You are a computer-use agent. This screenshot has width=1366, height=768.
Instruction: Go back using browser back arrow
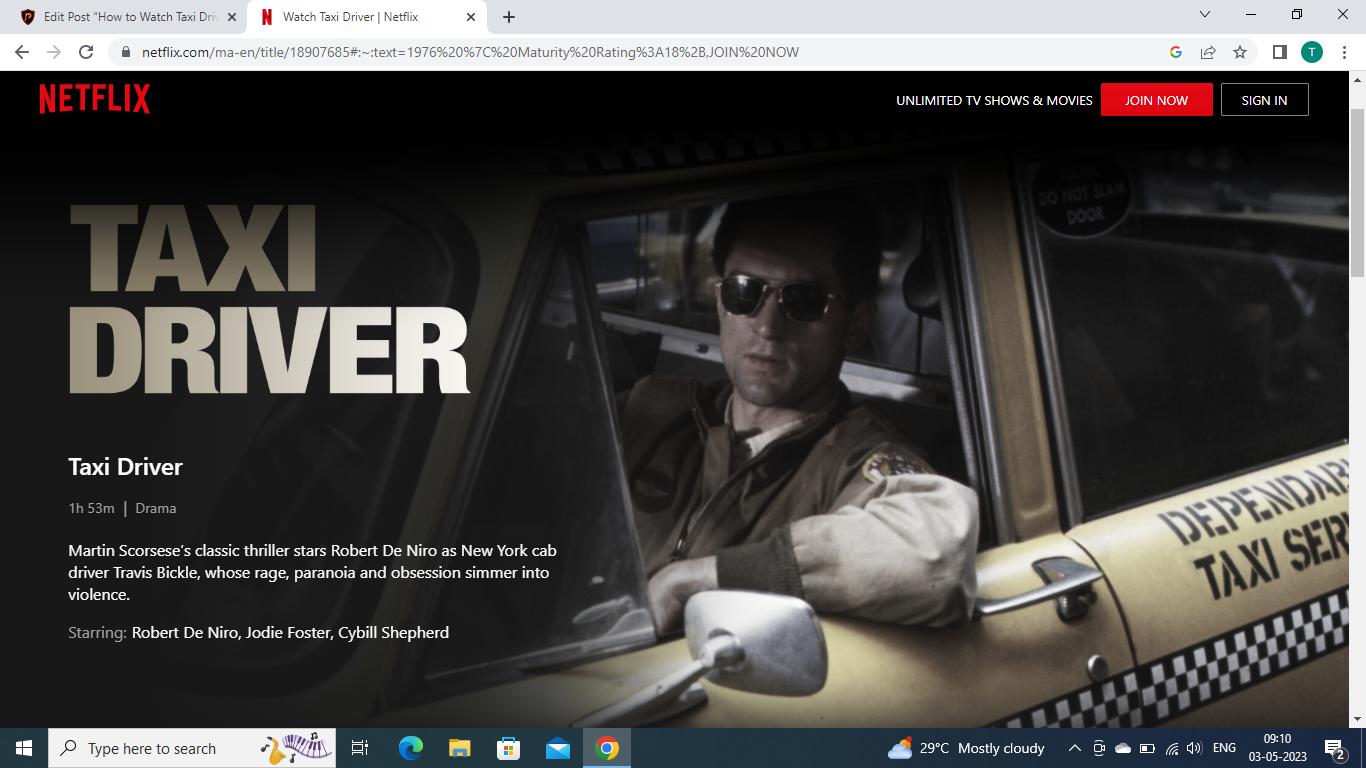tap(22, 52)
